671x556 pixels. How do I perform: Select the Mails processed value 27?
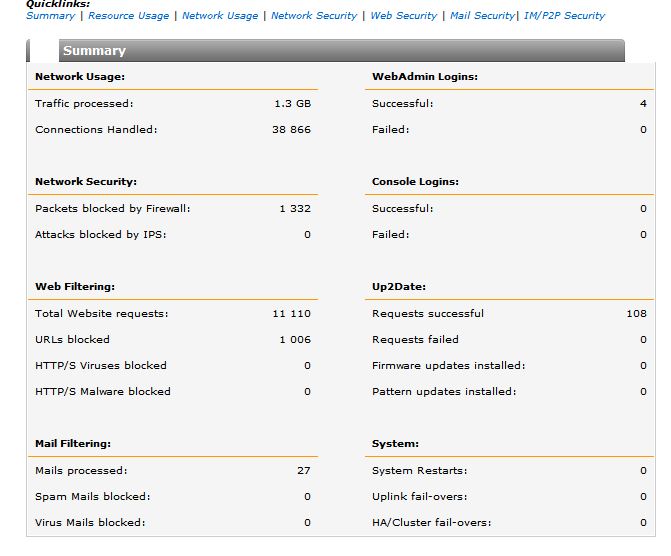303,470
